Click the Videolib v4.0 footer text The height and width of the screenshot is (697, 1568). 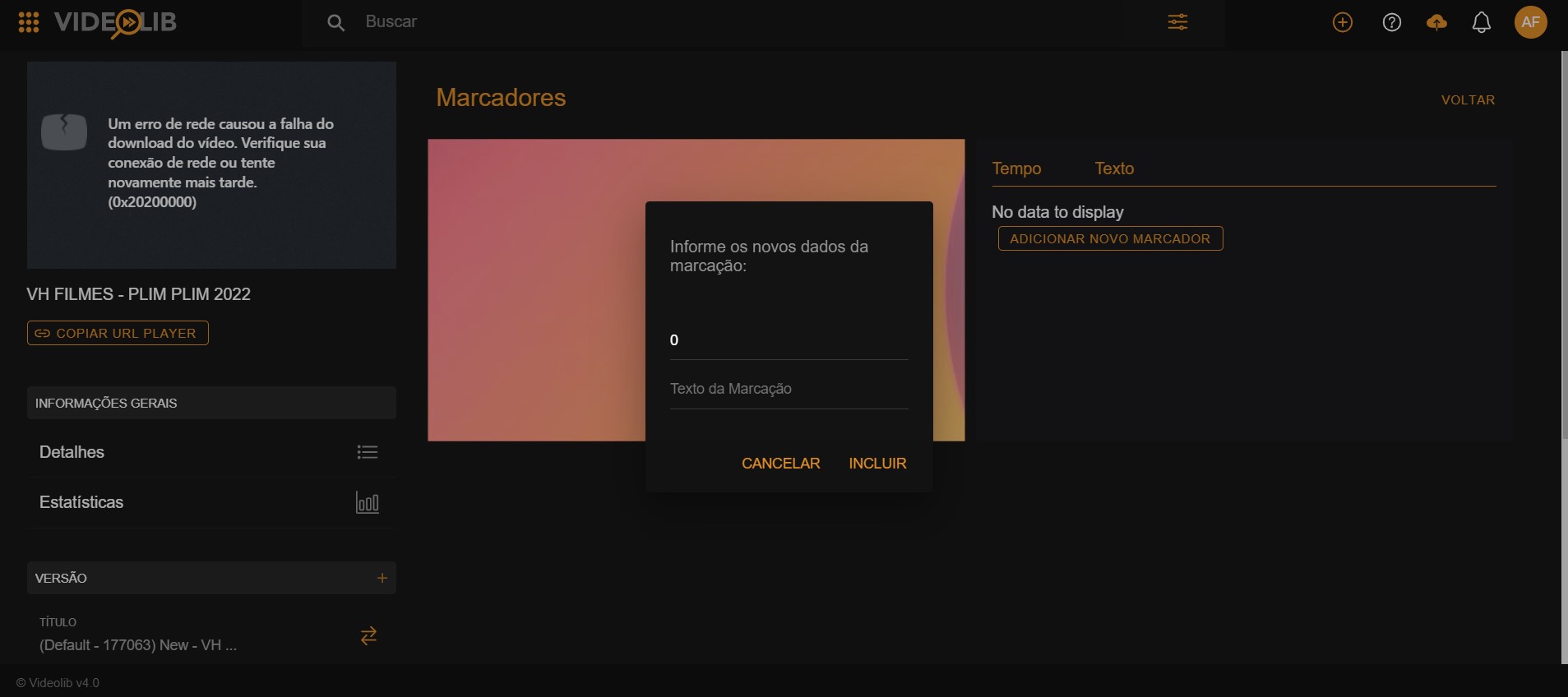[x=58, y=683]
